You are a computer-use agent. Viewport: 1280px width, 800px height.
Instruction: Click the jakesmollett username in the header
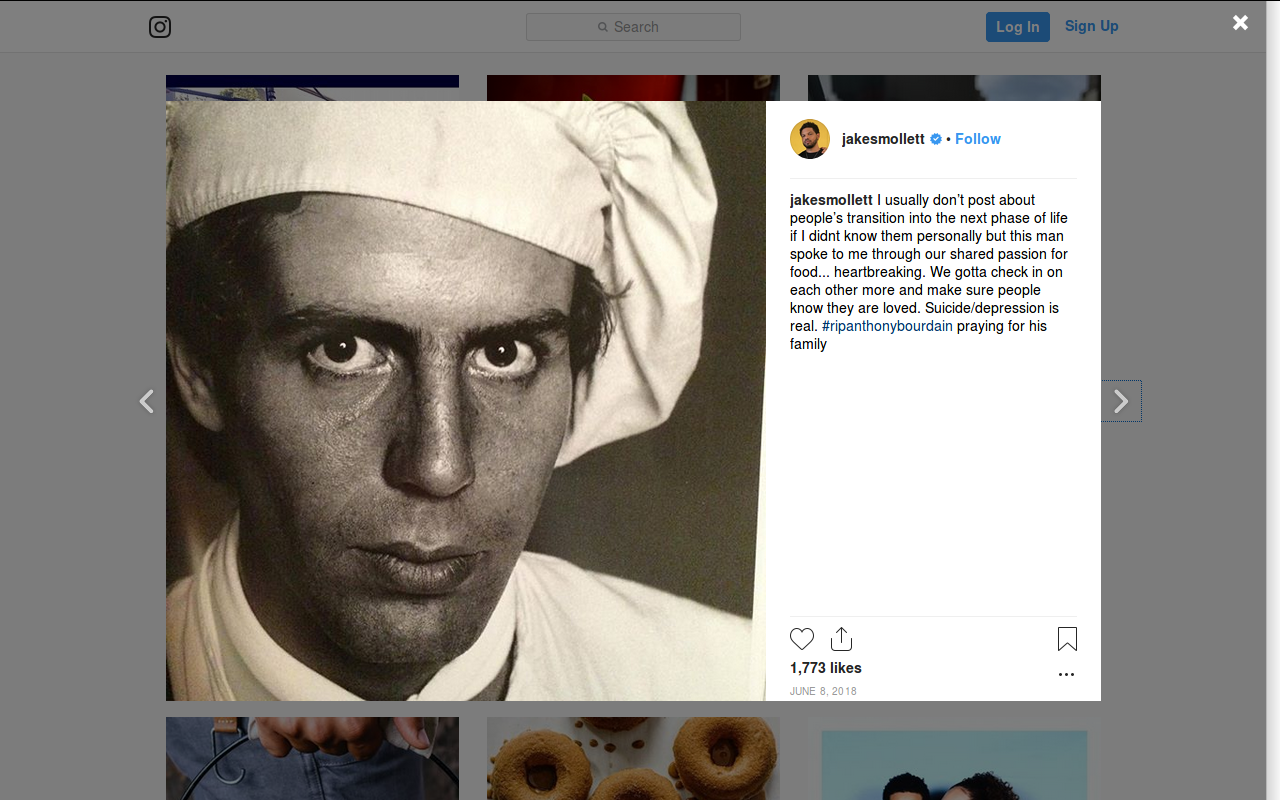click(883, 139)
